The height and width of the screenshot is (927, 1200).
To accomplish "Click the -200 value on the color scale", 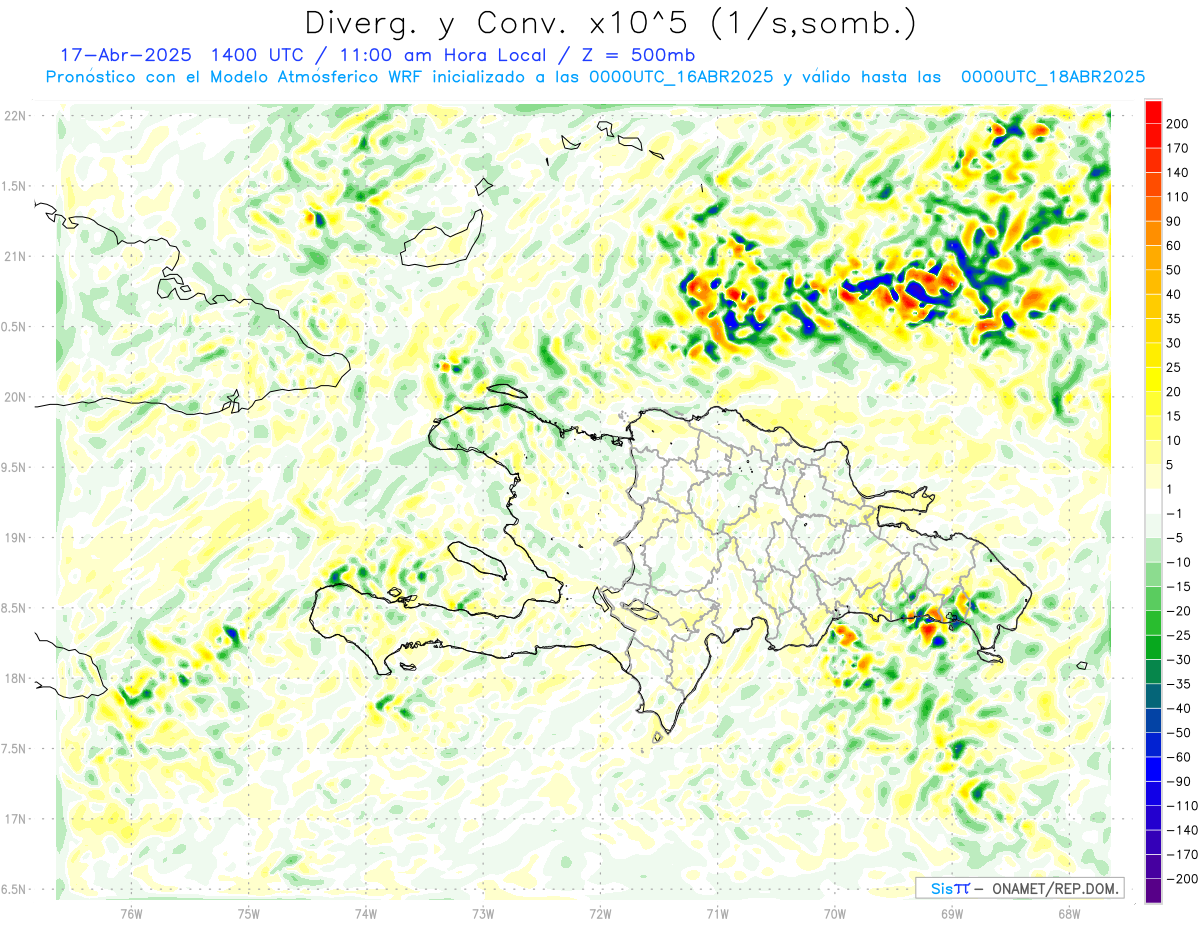I will click(1180, 880).
